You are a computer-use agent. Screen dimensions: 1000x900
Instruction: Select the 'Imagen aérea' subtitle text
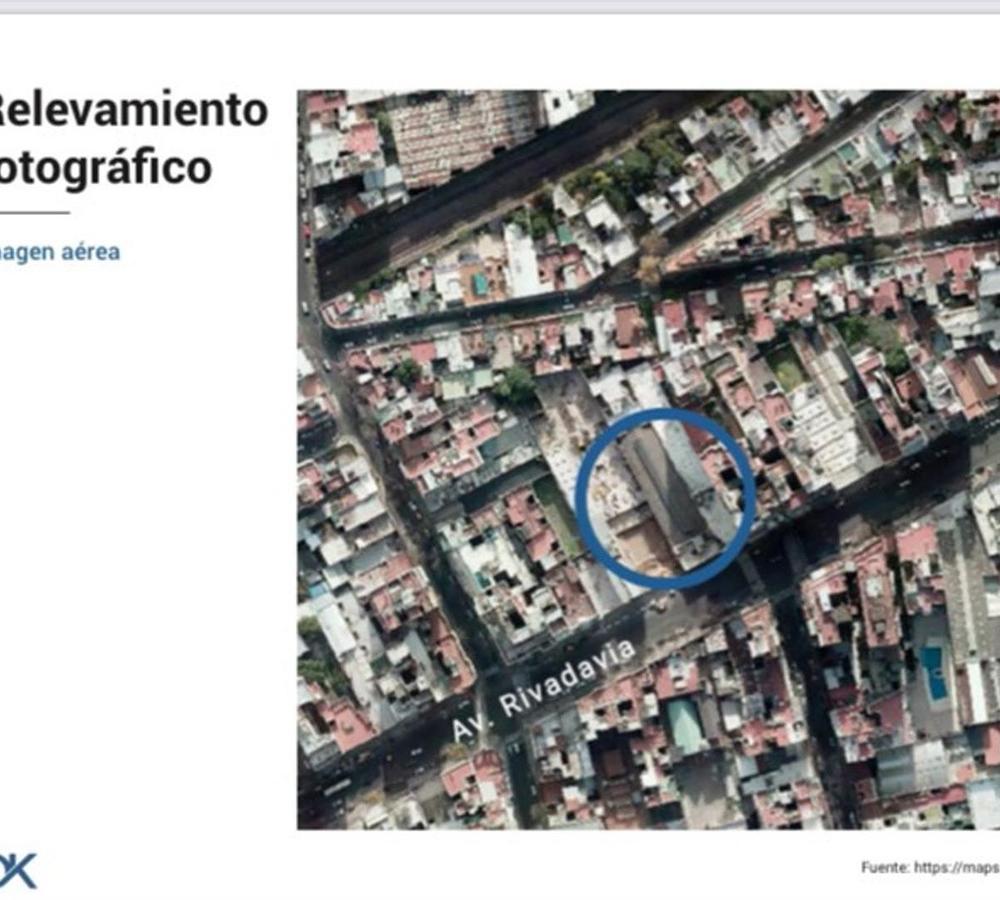(59, 252)
